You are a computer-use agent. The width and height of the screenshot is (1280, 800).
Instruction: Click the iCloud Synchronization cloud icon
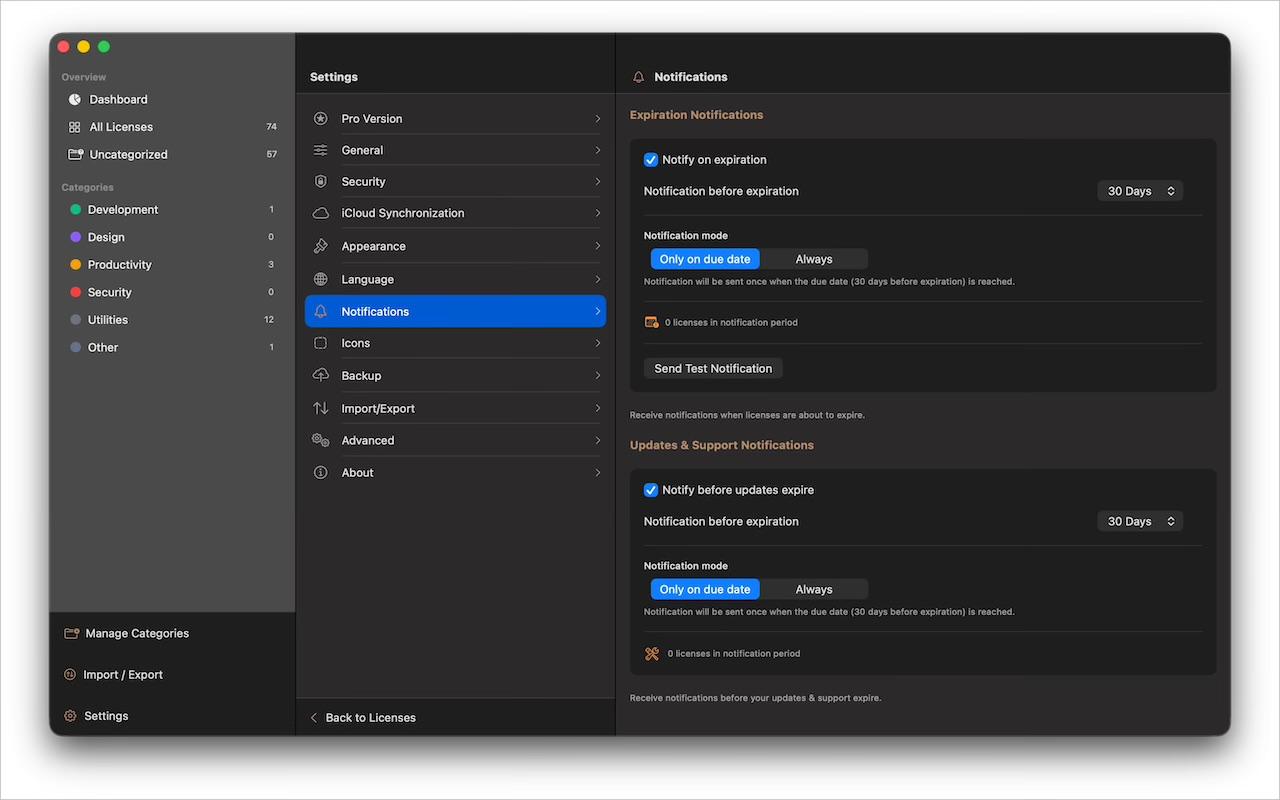pyautogui.click(x=321, y=213)
